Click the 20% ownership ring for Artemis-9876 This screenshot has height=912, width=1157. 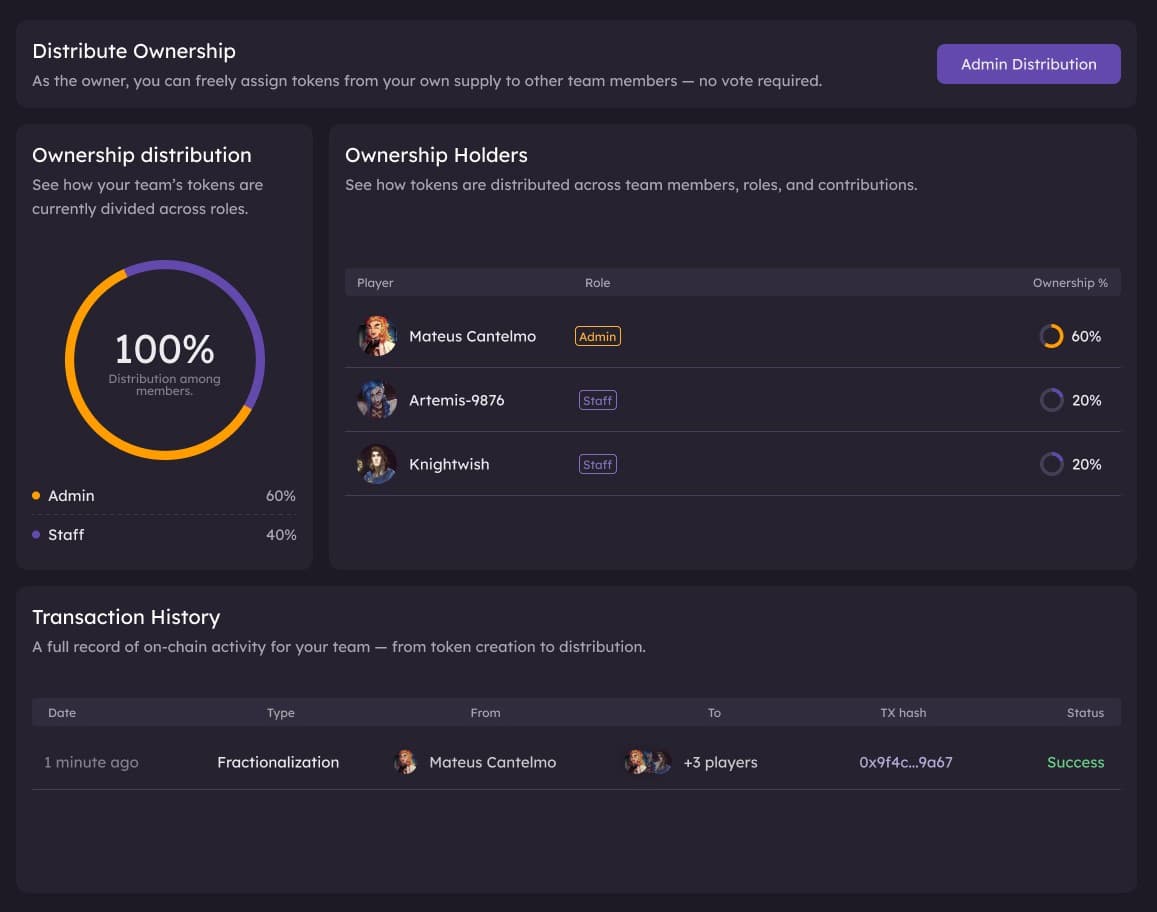[1051, 400]
